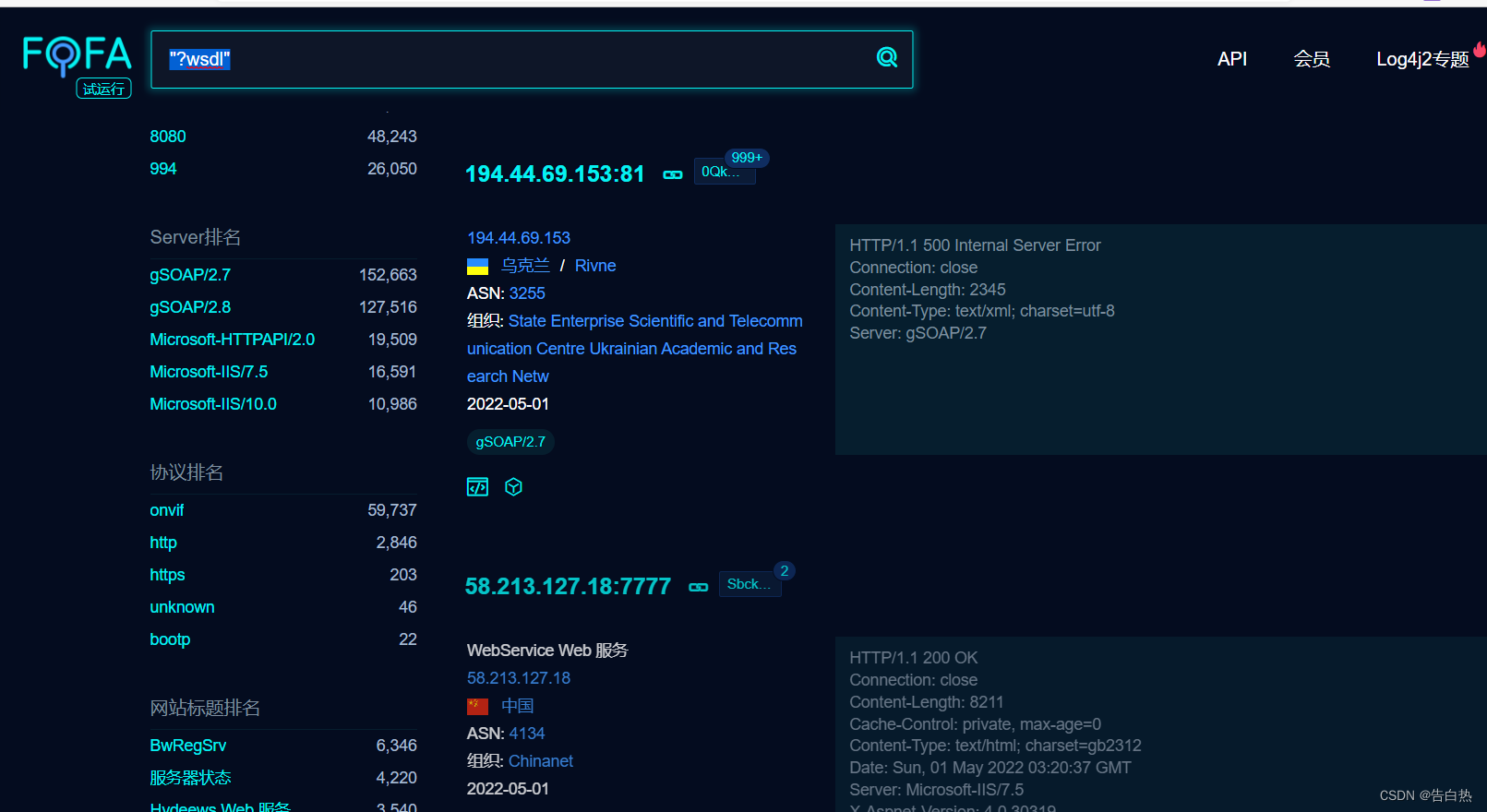Click the gSOAP/2.7 tag pill
Screen dimensions: 1487x812
point(510,442)
